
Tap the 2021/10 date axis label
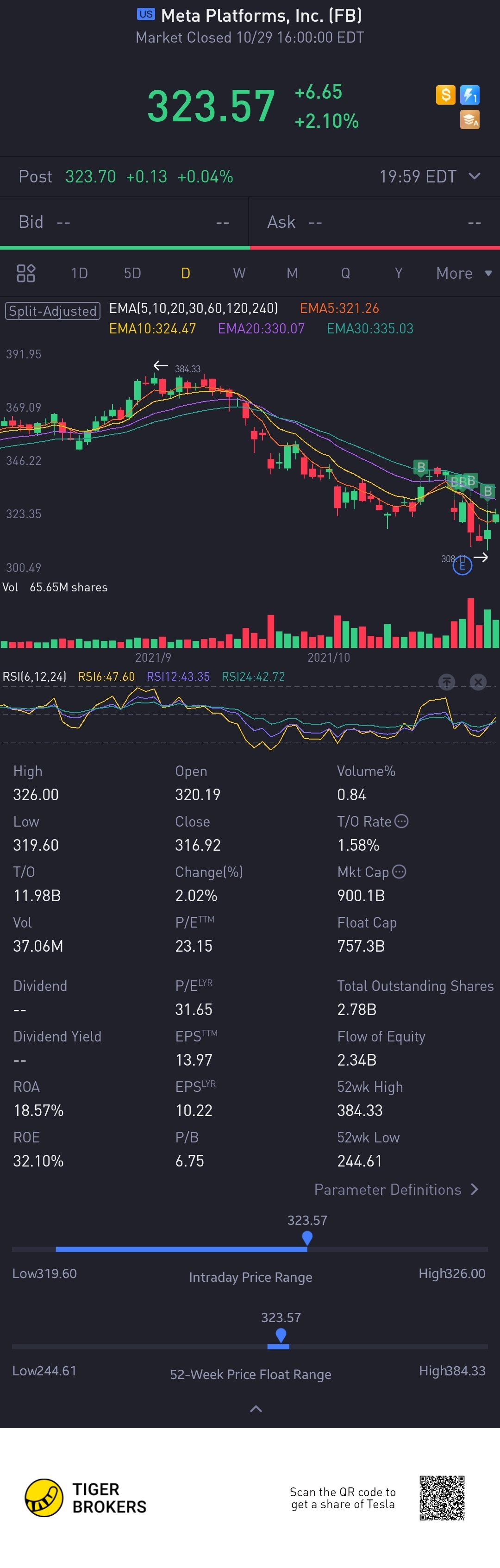click(x=328, y=658)
